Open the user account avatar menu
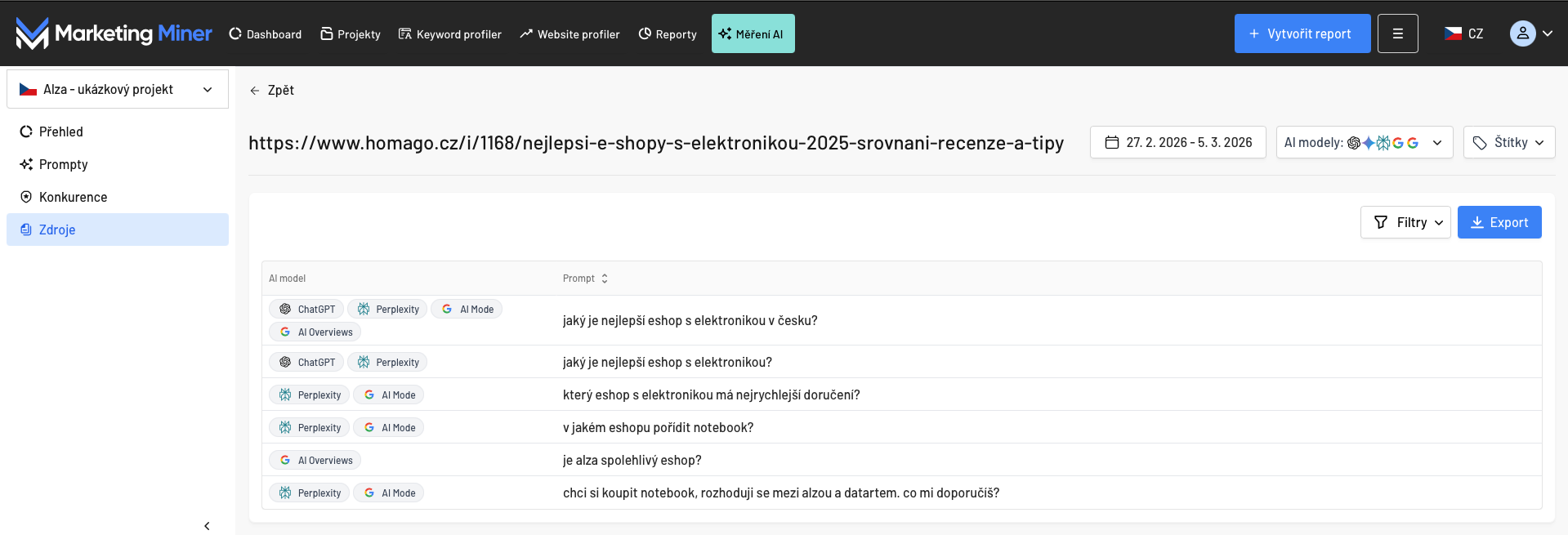Viewport: 1568px width, 535px height. click(1530, 33)
